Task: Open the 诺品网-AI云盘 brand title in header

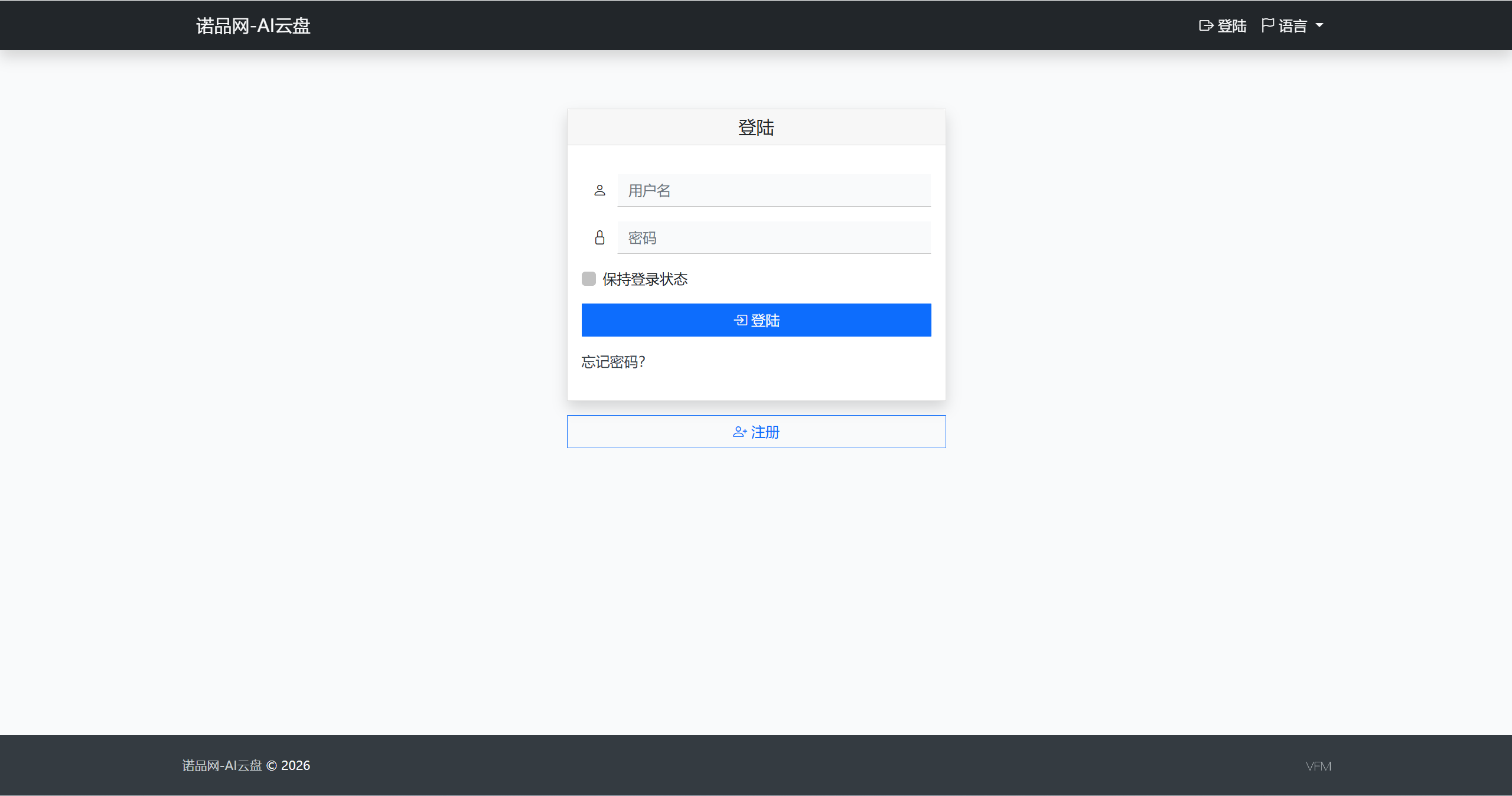Action: pos(253,26)
